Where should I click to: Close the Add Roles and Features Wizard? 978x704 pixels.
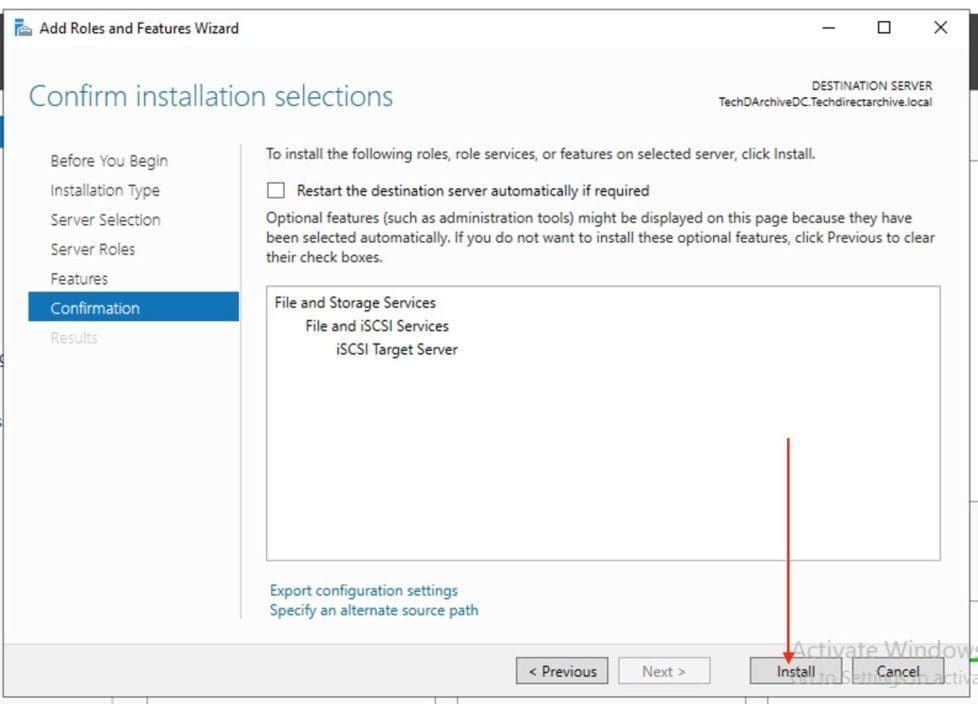940,28
